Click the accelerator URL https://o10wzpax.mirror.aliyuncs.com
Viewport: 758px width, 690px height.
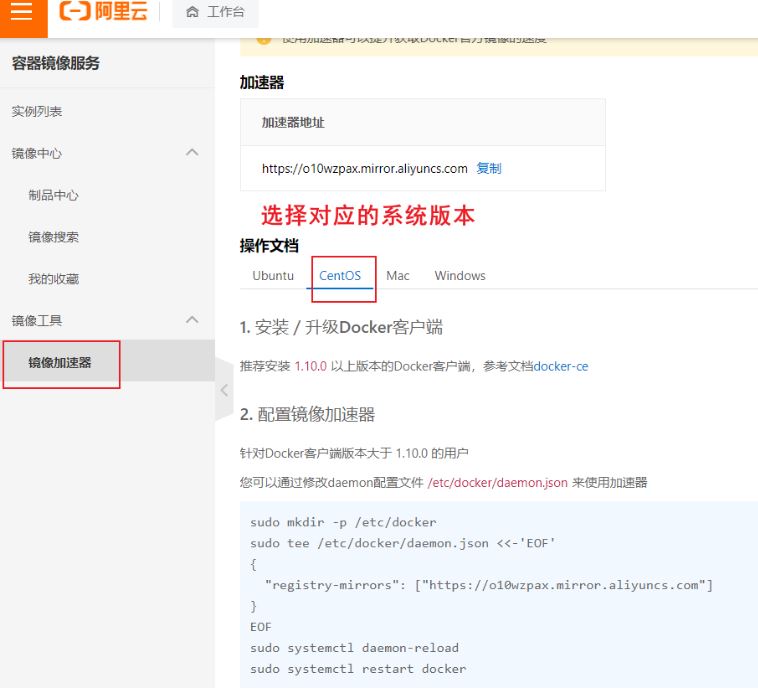click(x=364, y=168)
